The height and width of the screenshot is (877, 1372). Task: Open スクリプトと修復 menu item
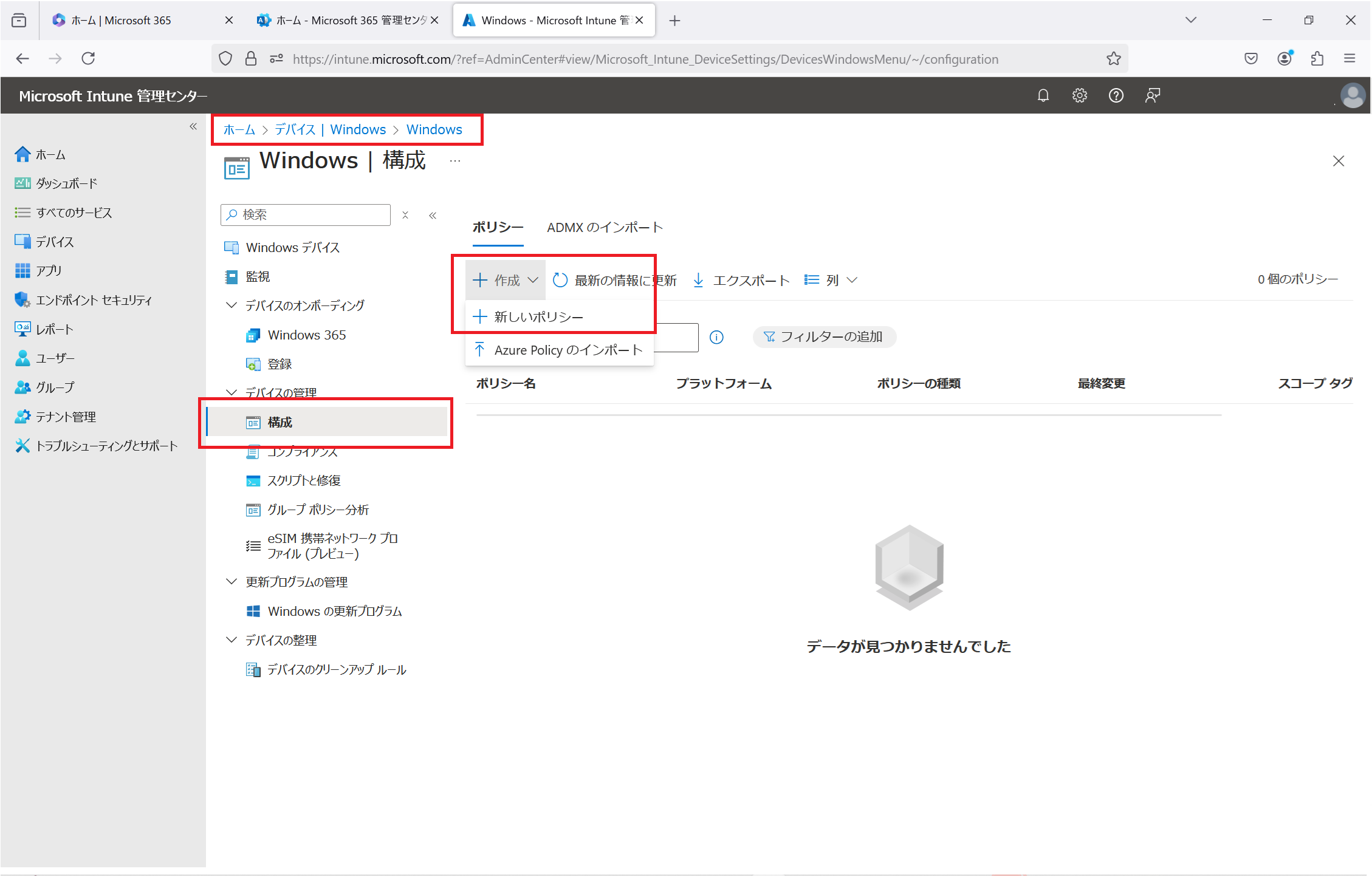click(x=293, y=480)
